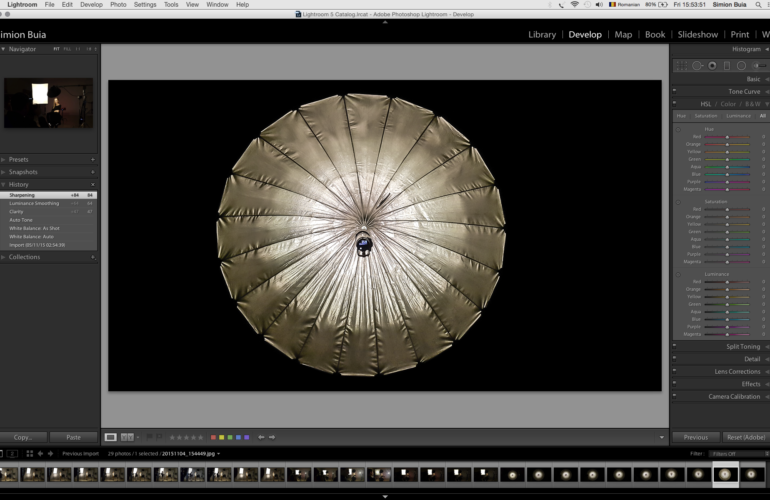Select the Graduated Filter tool
Image resolution: width=770 pixels, height=500 pixels.
pos(727,65)
